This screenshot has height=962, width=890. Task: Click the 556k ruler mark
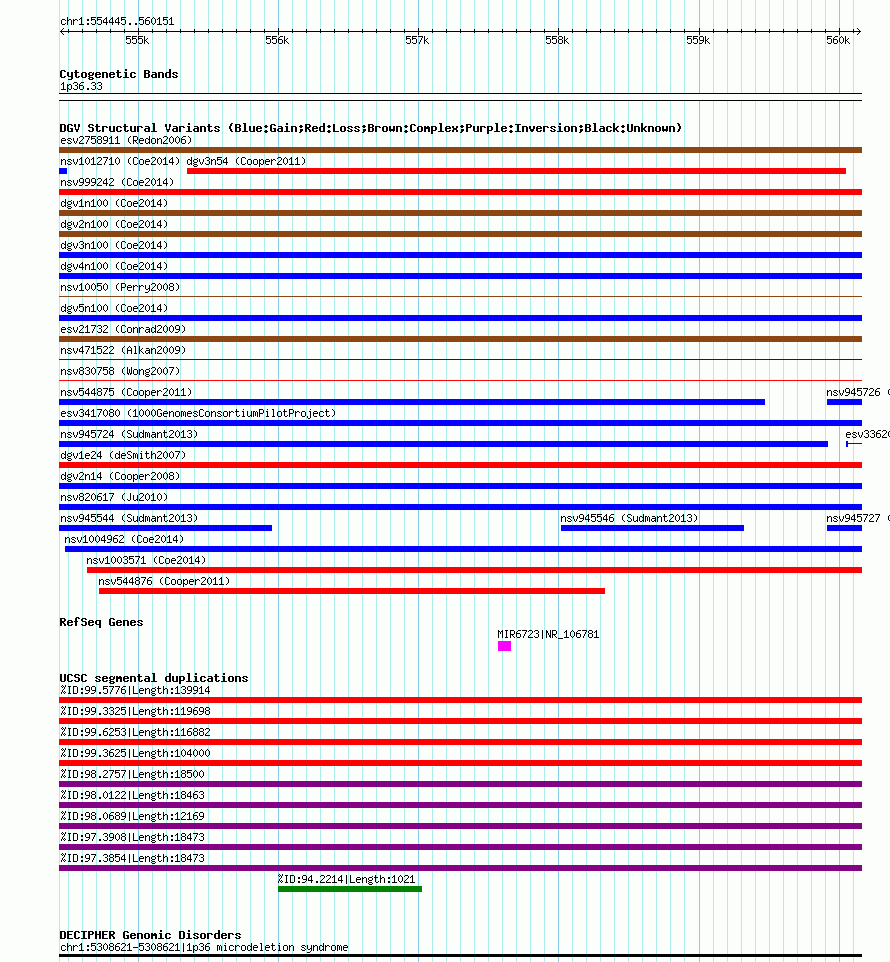(x=277, y=40)
